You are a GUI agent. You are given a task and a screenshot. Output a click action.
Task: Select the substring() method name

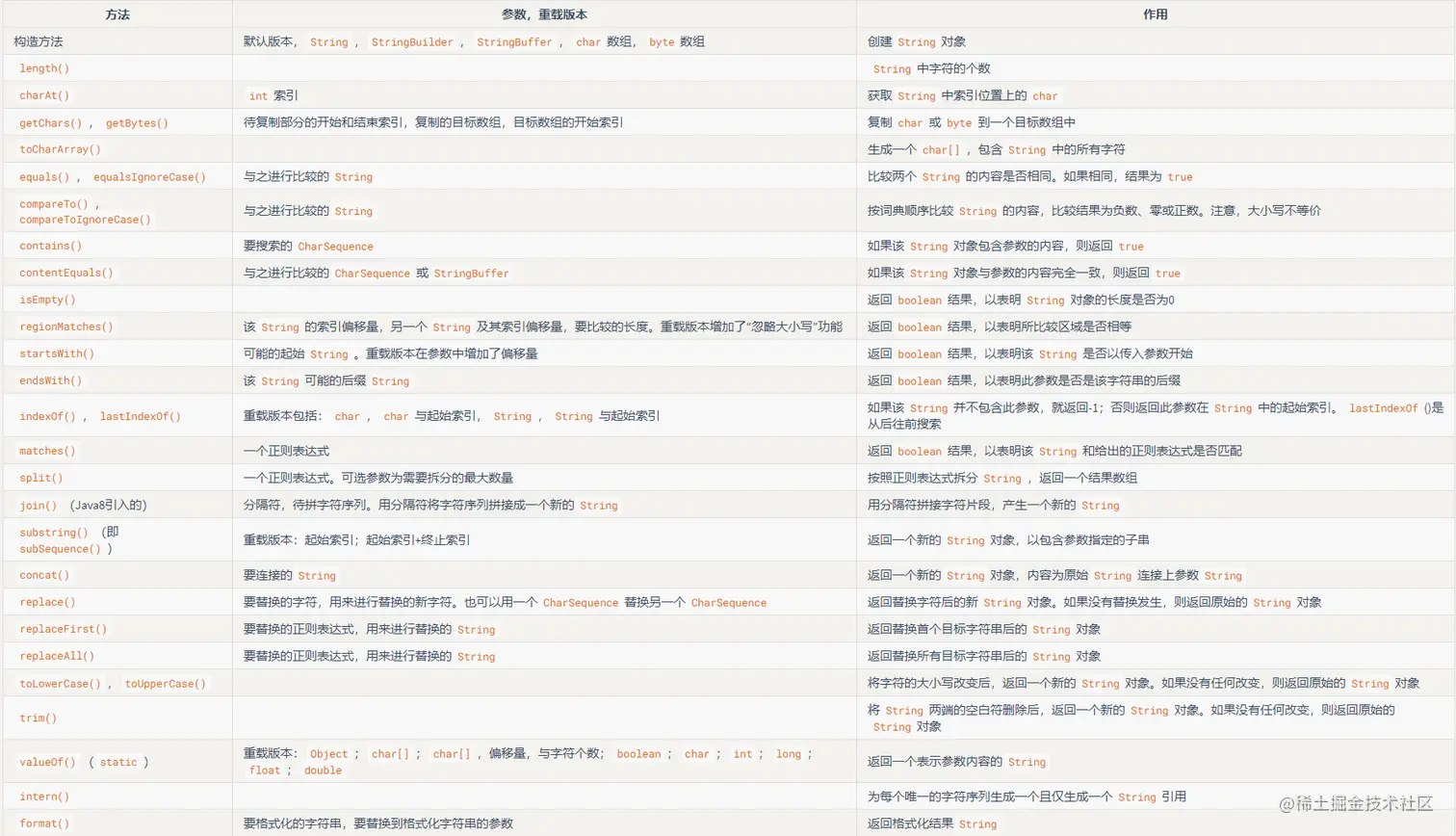click(x=54, y=532)
